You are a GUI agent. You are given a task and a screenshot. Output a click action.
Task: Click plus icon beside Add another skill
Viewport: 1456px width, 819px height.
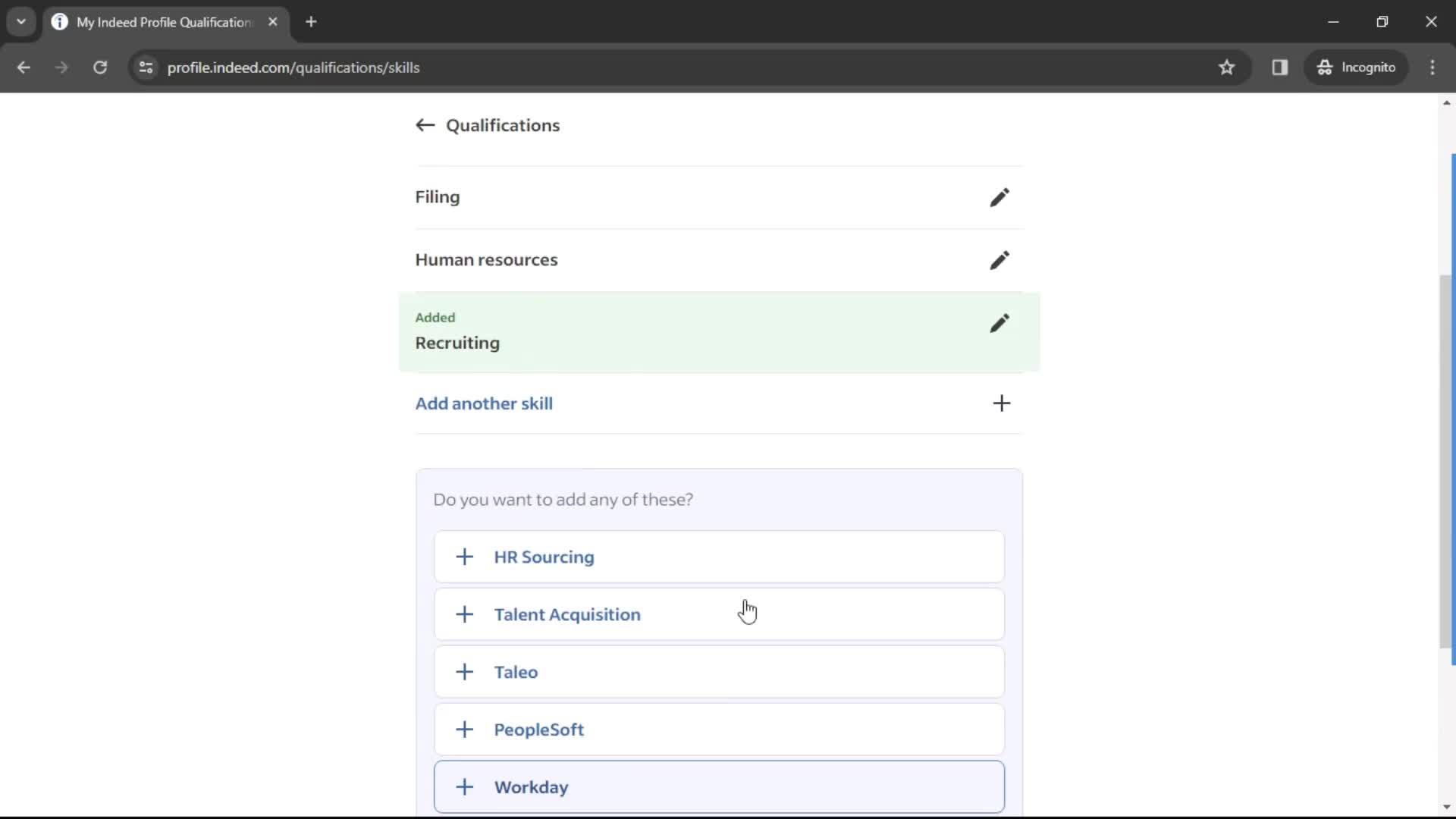pos(1001,403)
